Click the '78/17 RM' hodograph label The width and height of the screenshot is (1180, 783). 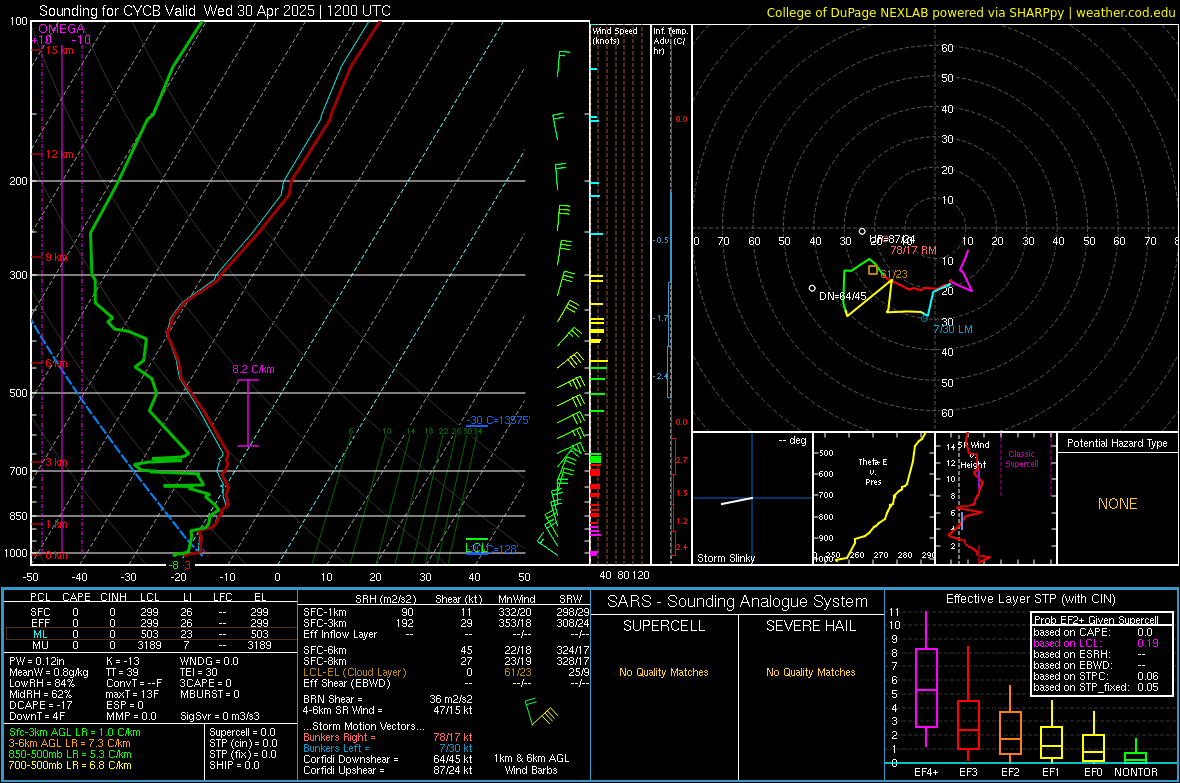click(x=913, y=250)
